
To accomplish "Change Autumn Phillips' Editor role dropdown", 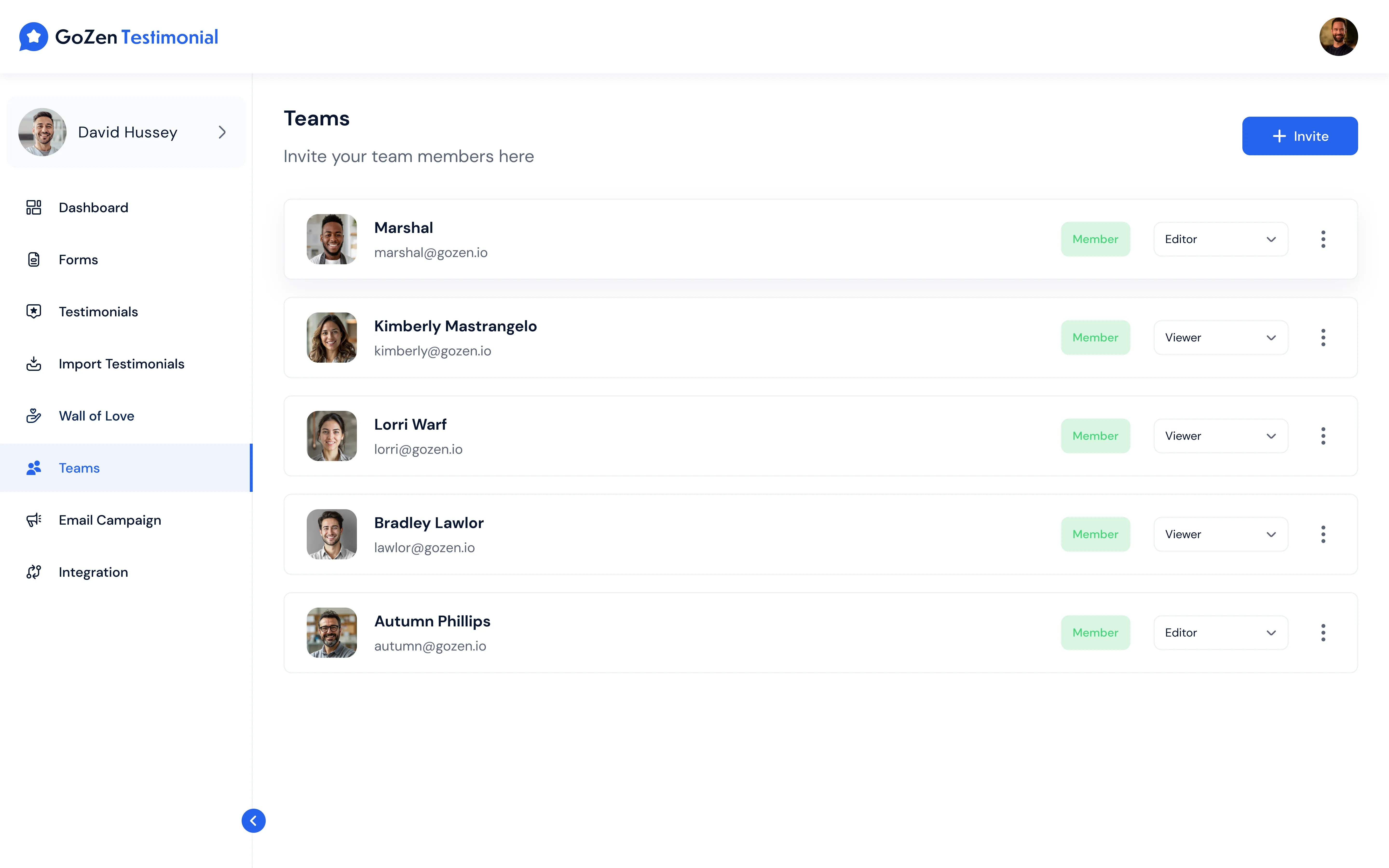I will (x=1220, y=633).
